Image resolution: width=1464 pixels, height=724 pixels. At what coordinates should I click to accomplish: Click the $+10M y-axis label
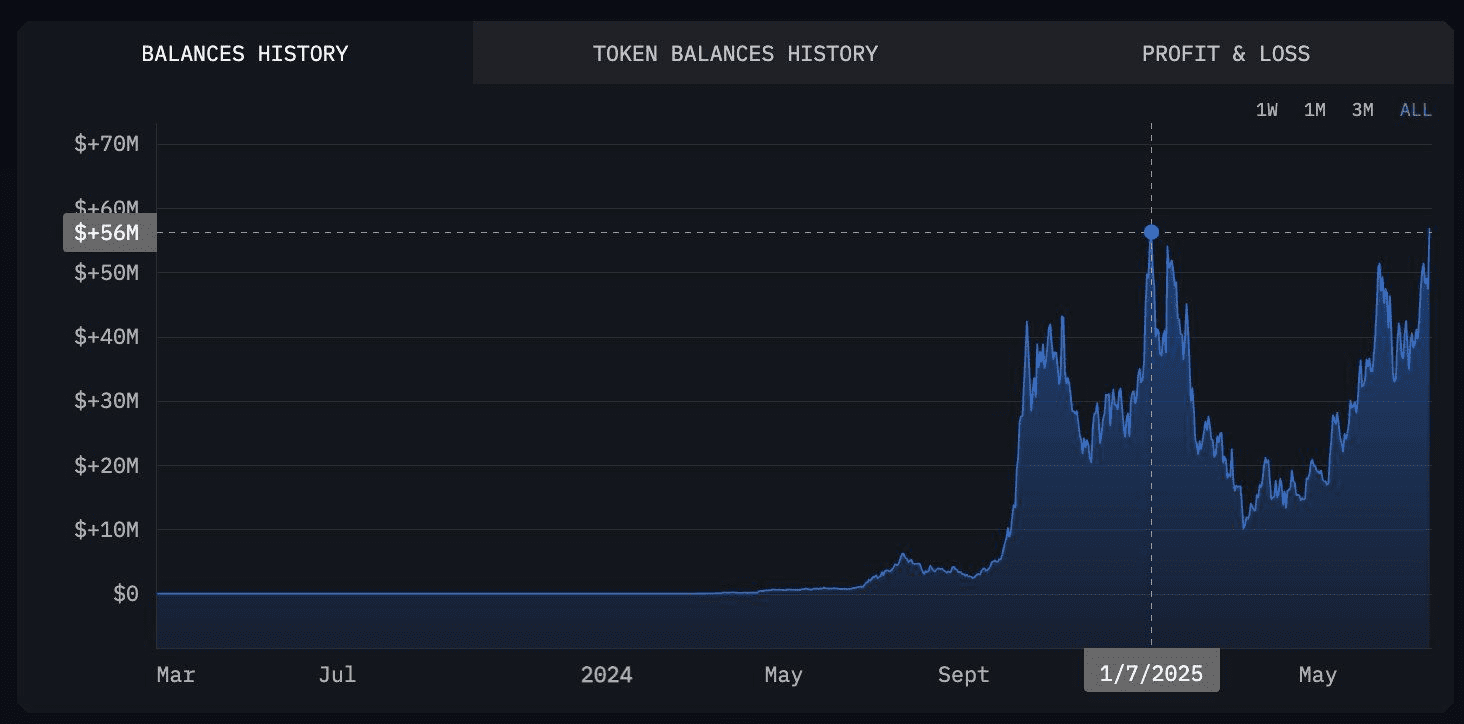click(x=105, y=530)
